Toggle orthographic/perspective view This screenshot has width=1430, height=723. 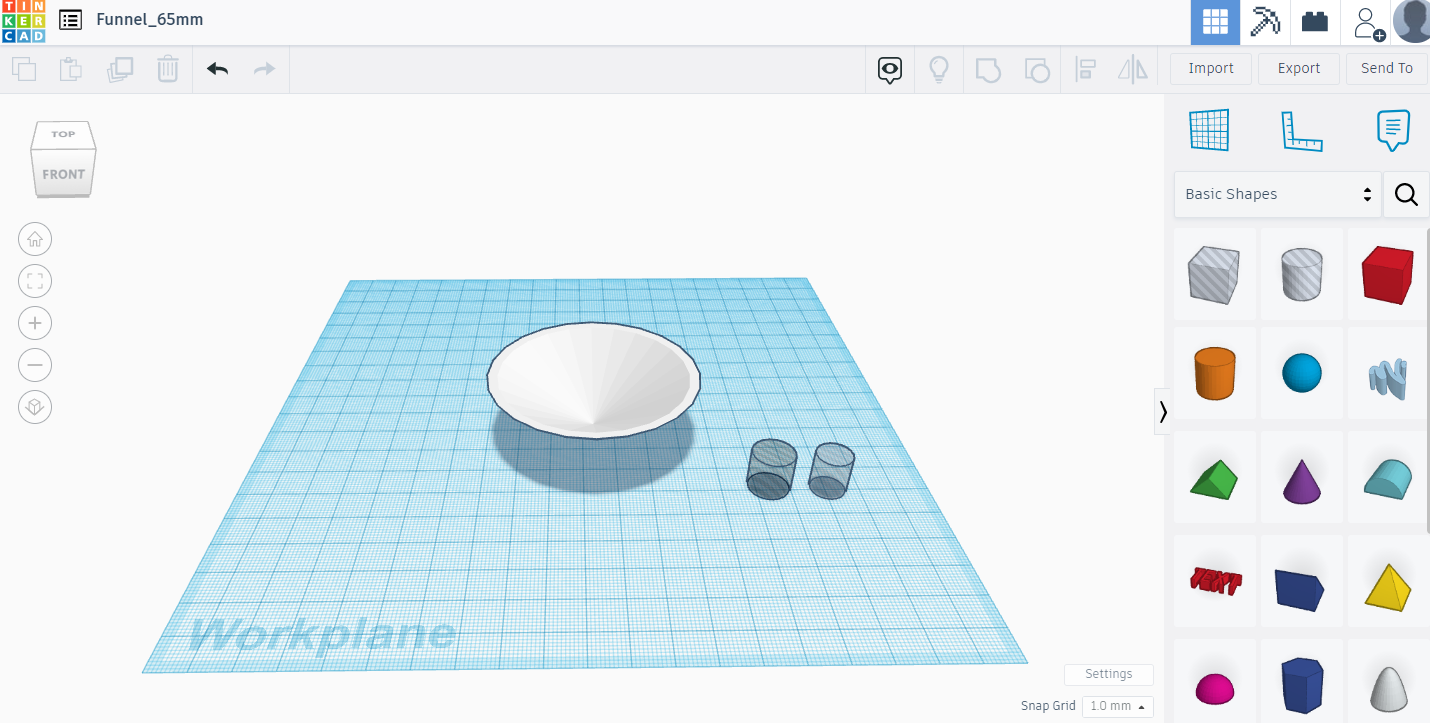point(35,407)
